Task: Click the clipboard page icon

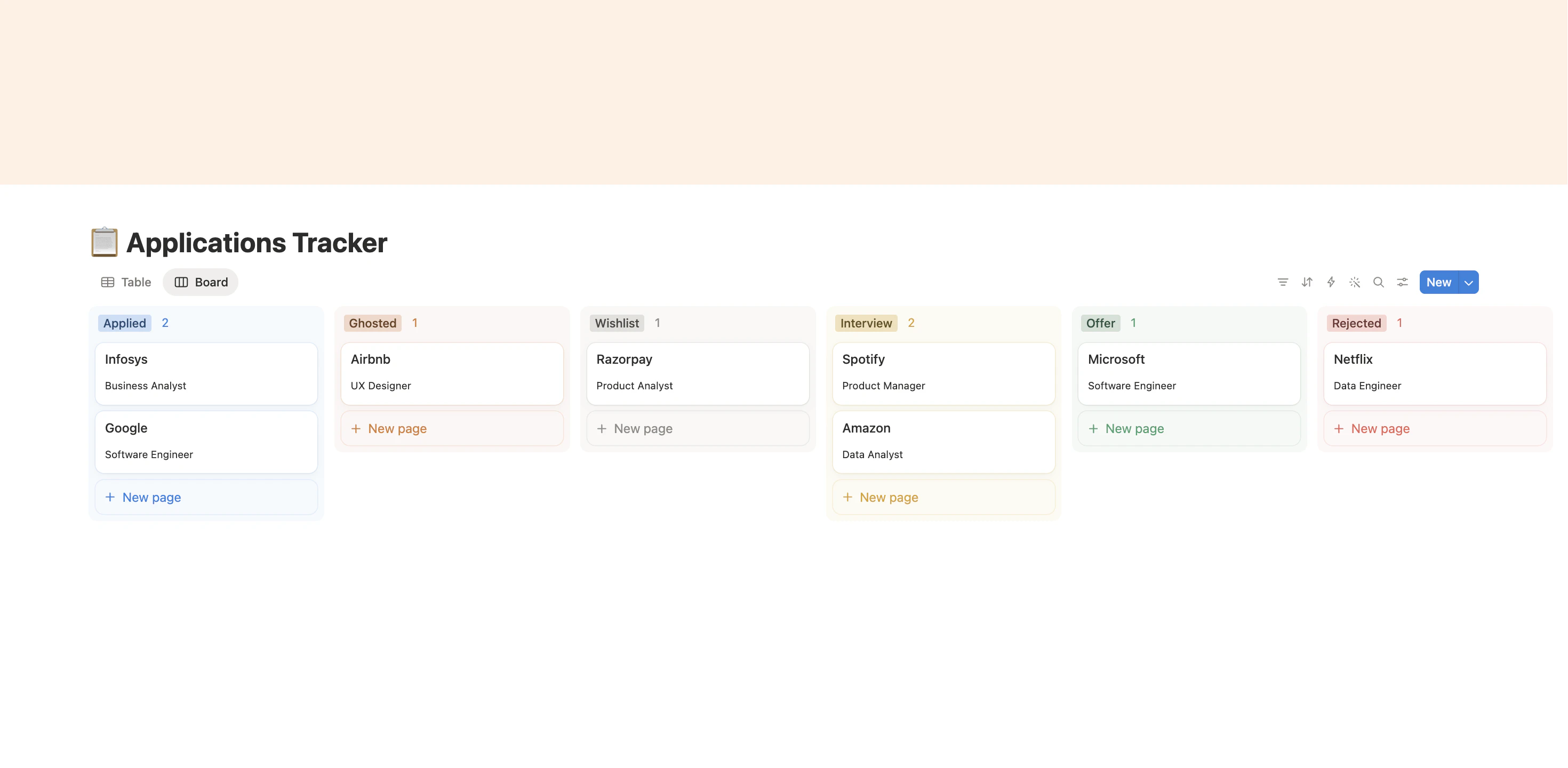Action: (x=104, y=242)
